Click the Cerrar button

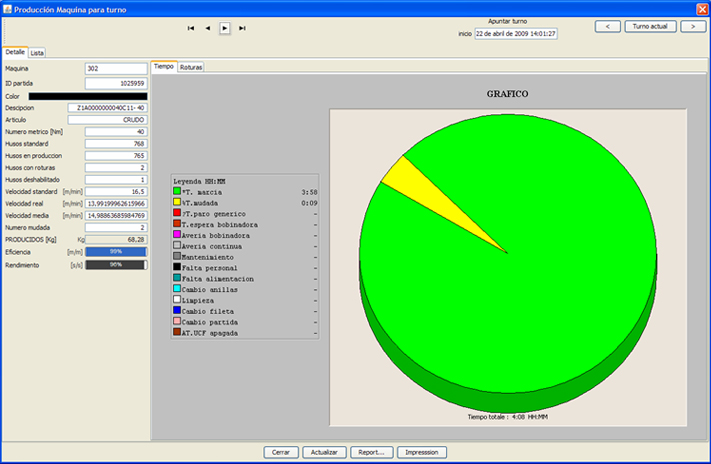pos(281,452)
